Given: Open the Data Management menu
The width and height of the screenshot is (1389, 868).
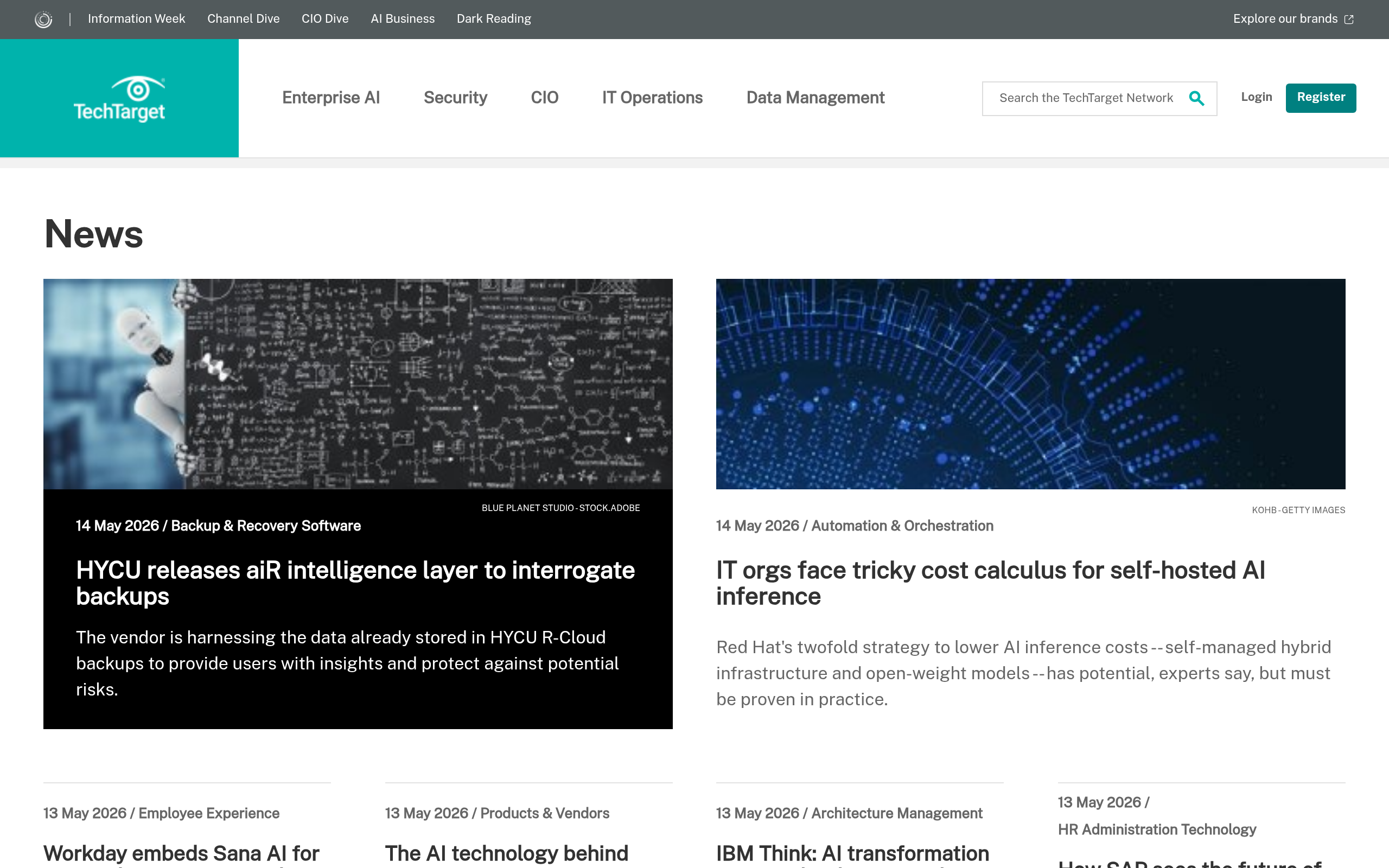Looking at the screenshot, I should (x=815, y=98).
